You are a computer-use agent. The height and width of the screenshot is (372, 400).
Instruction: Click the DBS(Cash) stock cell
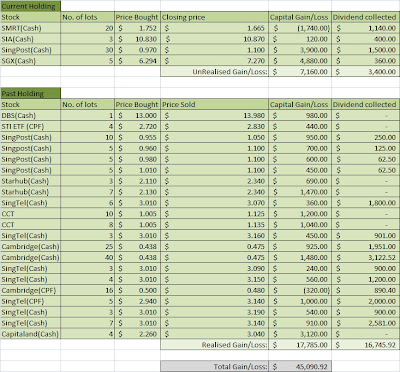31,115
